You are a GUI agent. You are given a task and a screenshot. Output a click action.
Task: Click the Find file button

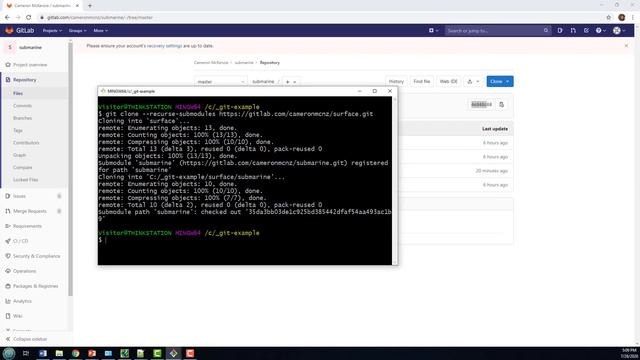(421, 81)
